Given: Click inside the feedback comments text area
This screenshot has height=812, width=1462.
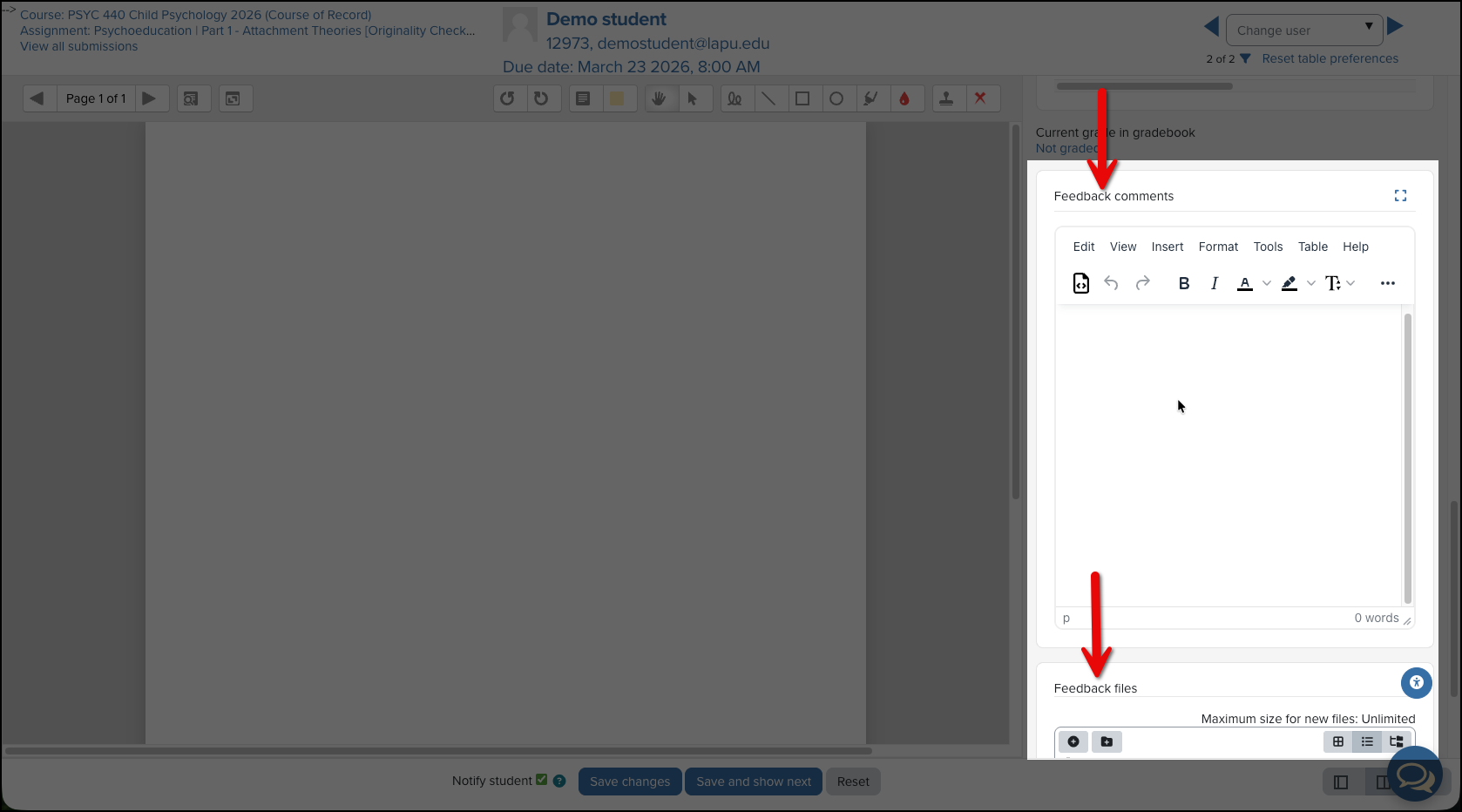Looking at the screenshot, I should (1228, 456).
